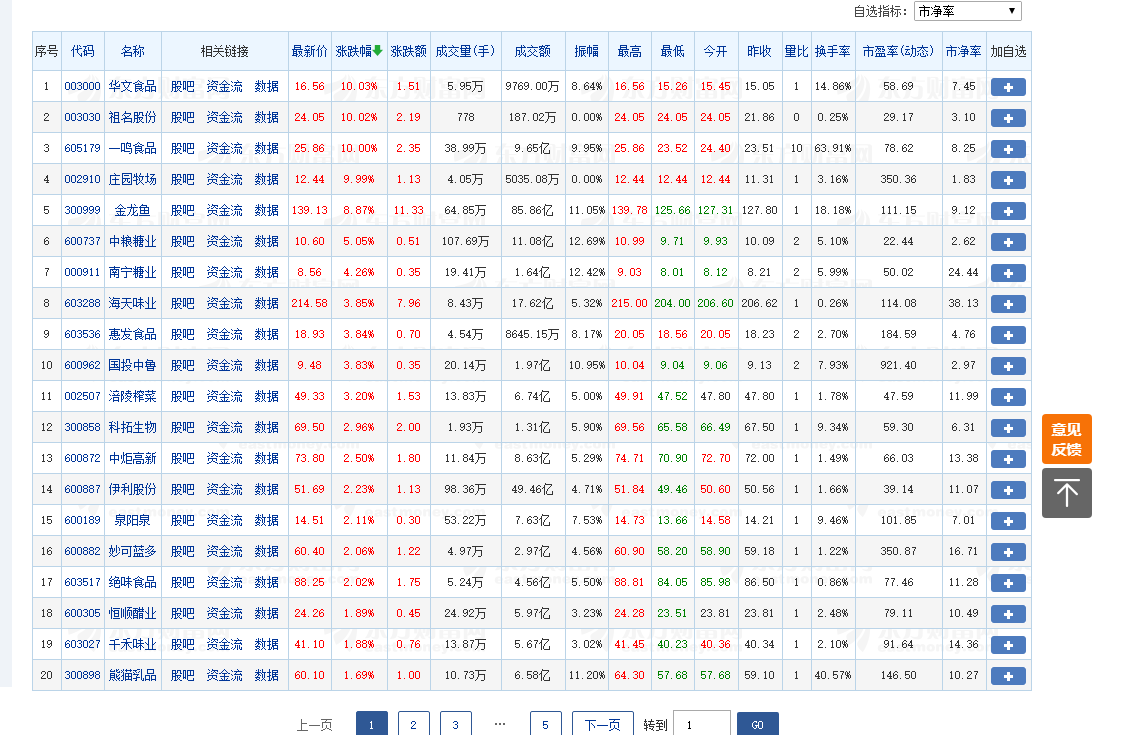Add 泉阳泉 to watchlist with plus button

click(x=1008, y=521)
